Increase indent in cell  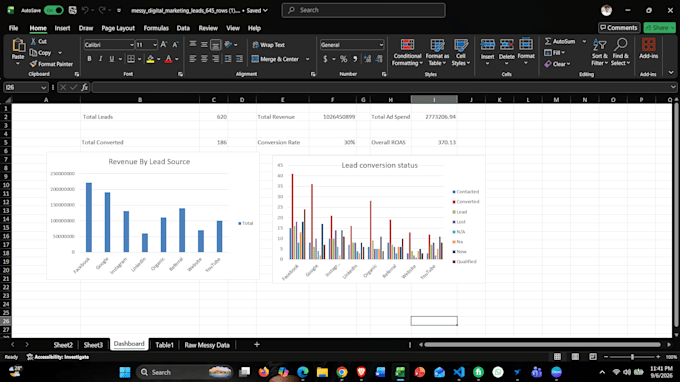pyautogui.click(x=239, y=59)
